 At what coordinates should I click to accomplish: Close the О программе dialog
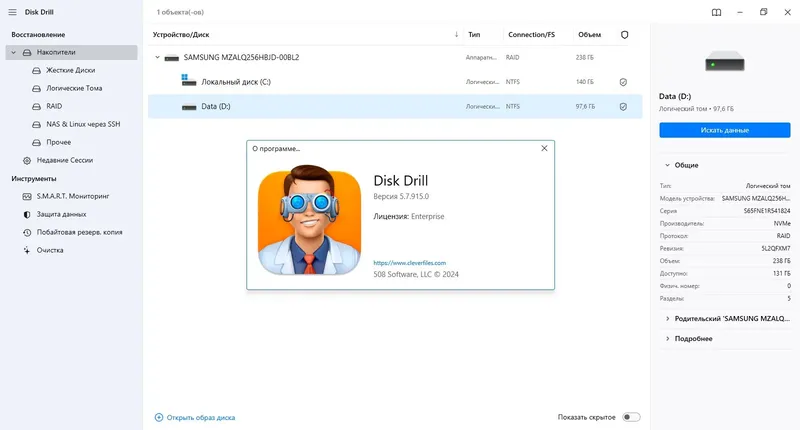pyautogui.click(x=544, y=148)
